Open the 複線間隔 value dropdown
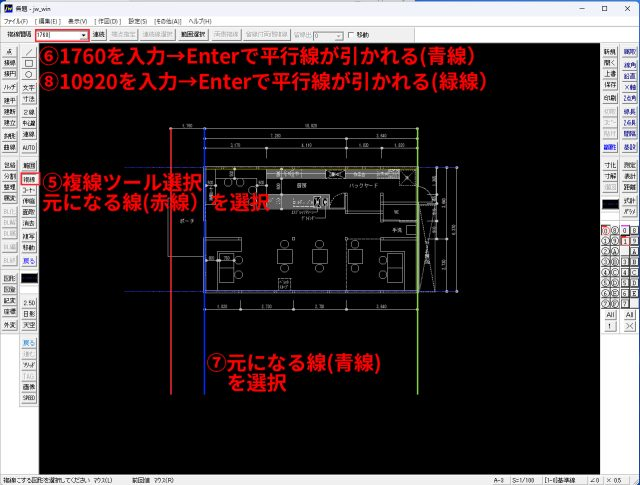The height and width of the screenshot is (485, 640). [84, 34]
